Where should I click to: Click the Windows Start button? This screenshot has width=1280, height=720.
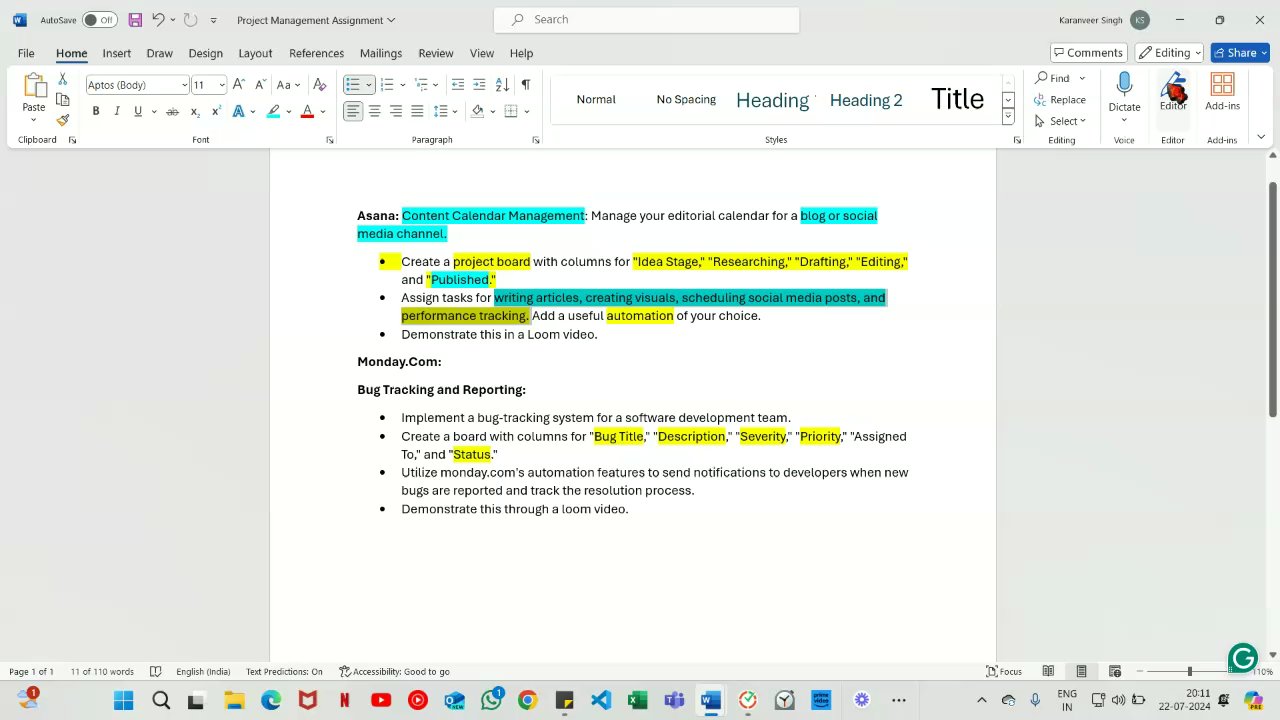coord(124,700)
